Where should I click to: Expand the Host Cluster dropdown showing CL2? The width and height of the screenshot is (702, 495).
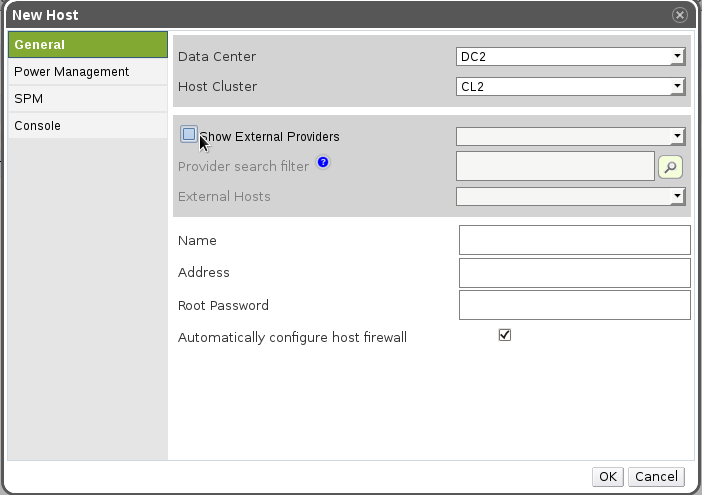tap(570, 87)
